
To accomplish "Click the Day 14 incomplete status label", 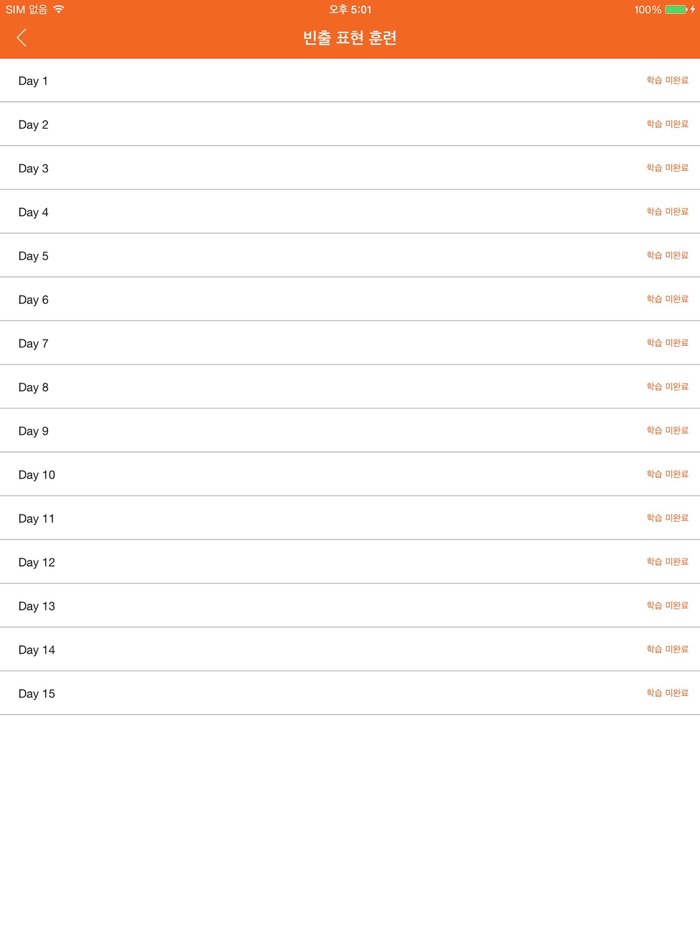I will [667, 649].
